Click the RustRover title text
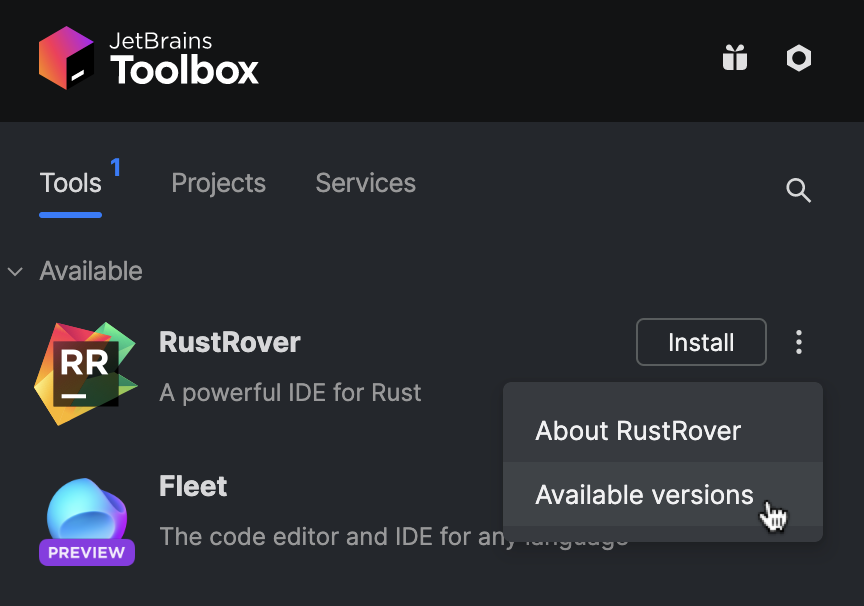This screenshot has width=864, height=606. [229, 342]
